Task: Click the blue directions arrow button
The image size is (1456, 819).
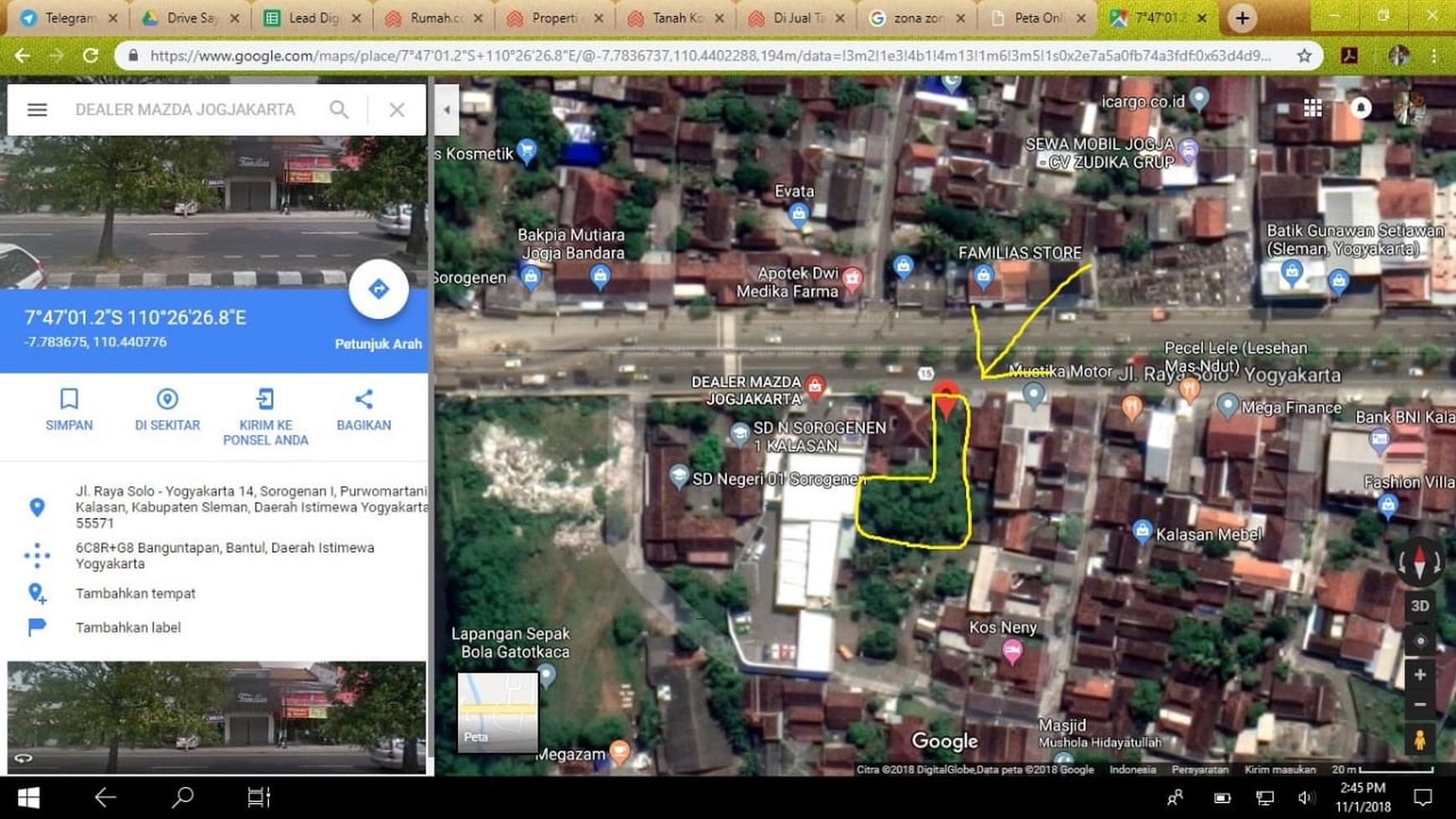Action: coord(378,289)
